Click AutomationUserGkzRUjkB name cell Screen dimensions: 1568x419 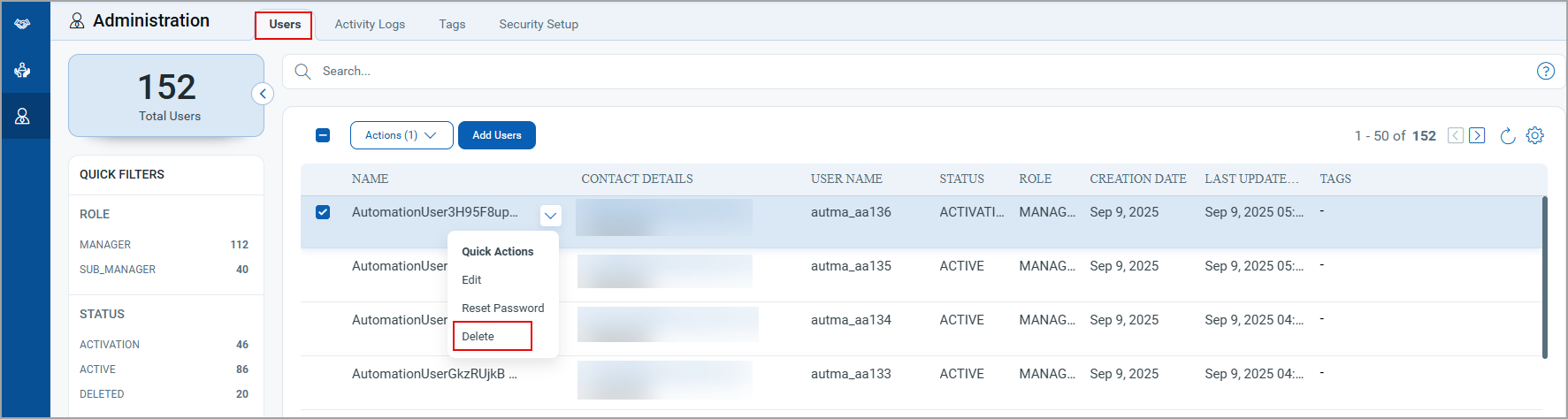434,374
